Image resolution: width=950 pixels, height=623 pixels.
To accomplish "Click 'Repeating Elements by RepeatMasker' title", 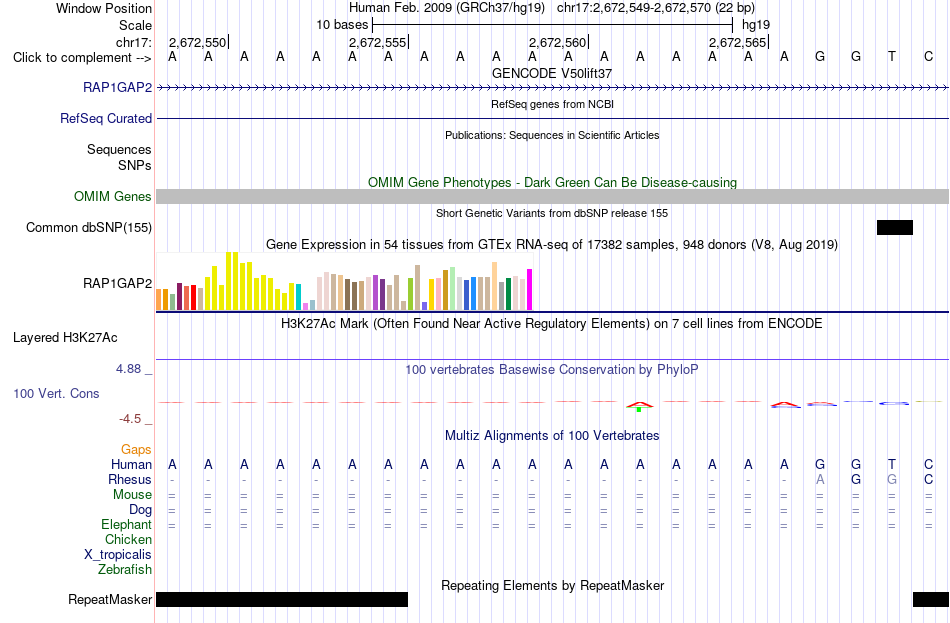I will coord(552,586).
